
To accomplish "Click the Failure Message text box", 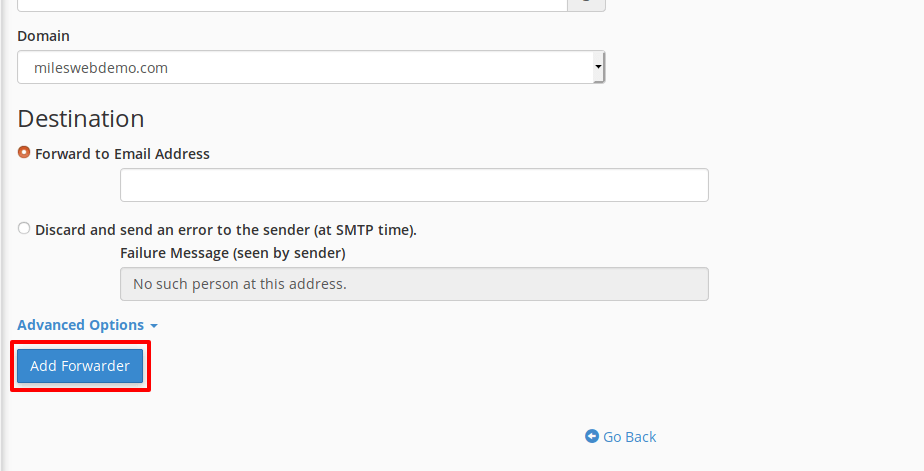I will [414, 284].
